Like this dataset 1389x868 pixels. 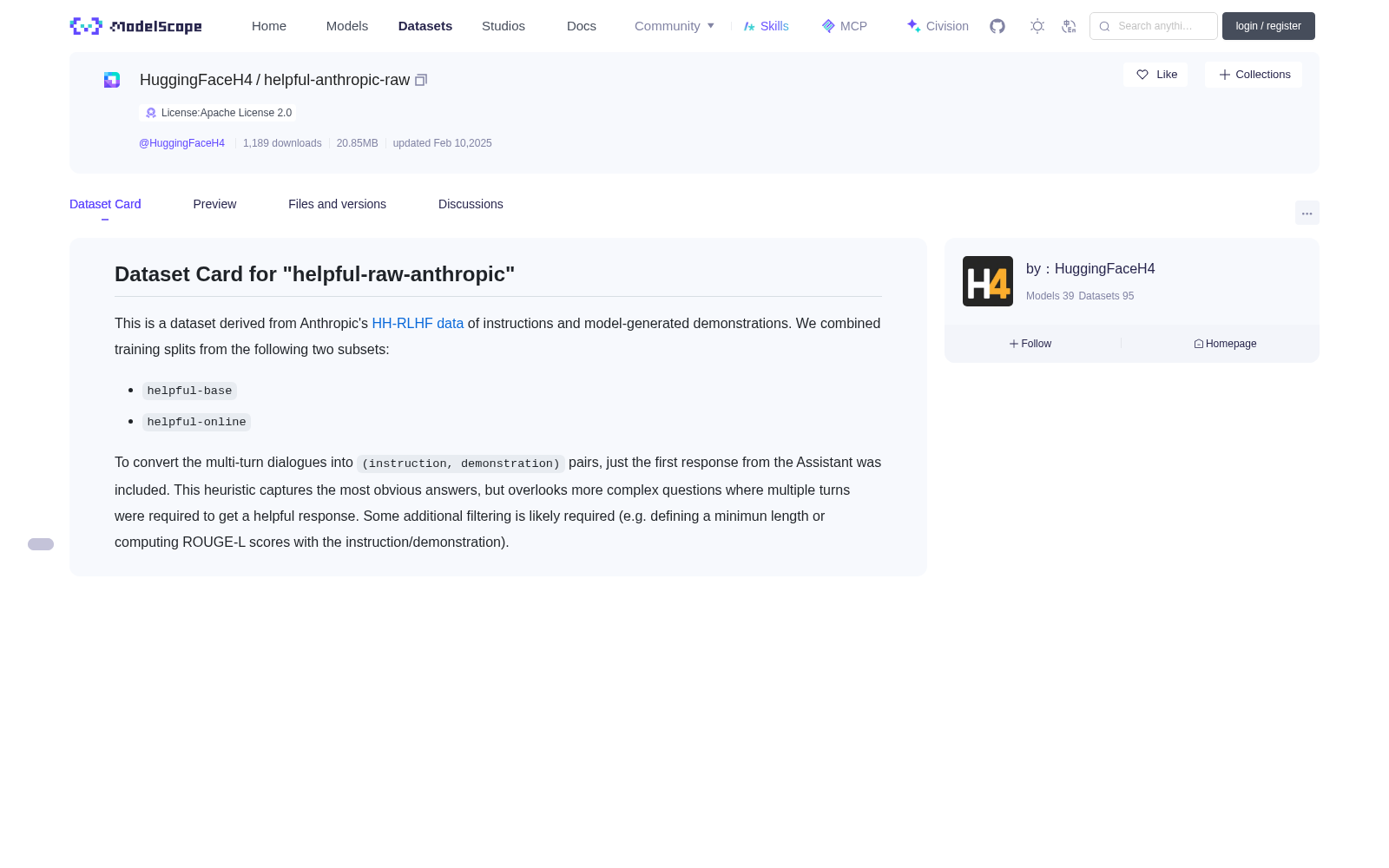tap(1155, 75)
